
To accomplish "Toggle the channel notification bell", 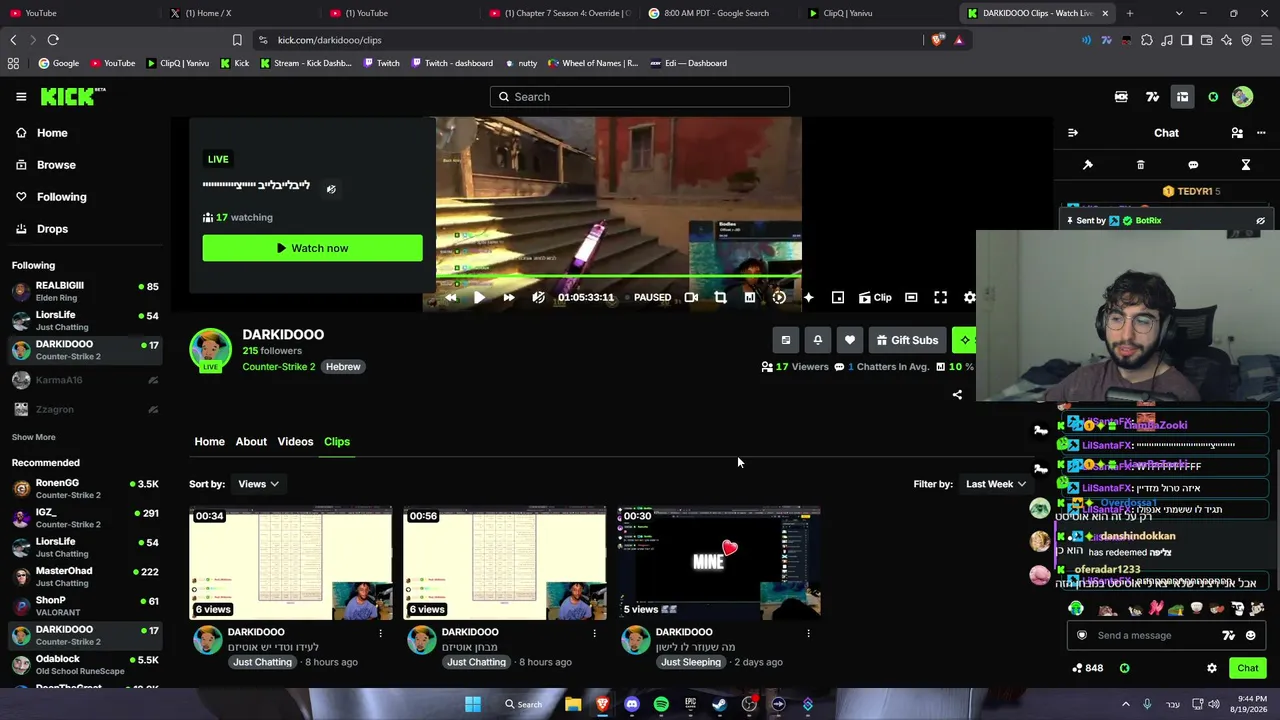I will point(818,340).
